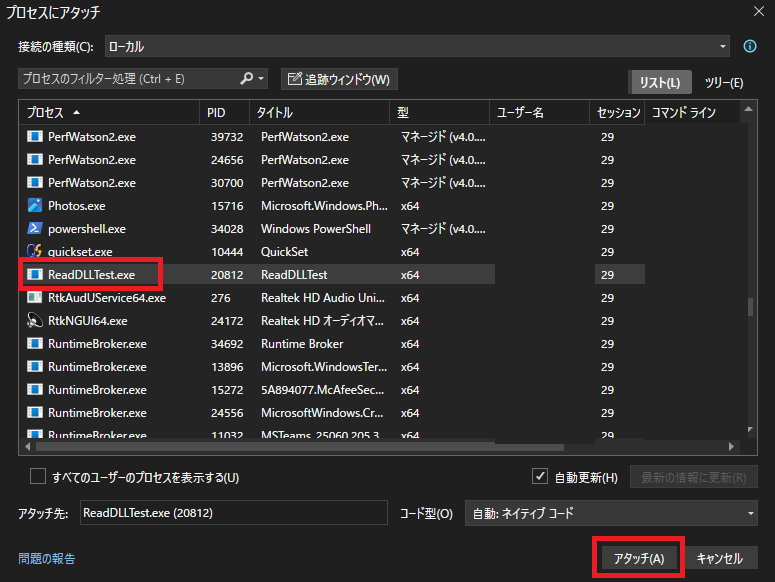The width and height of the screenshot is (775, 582).
Task: Sort by the Title column header
Action: click(x=274, y=113)
